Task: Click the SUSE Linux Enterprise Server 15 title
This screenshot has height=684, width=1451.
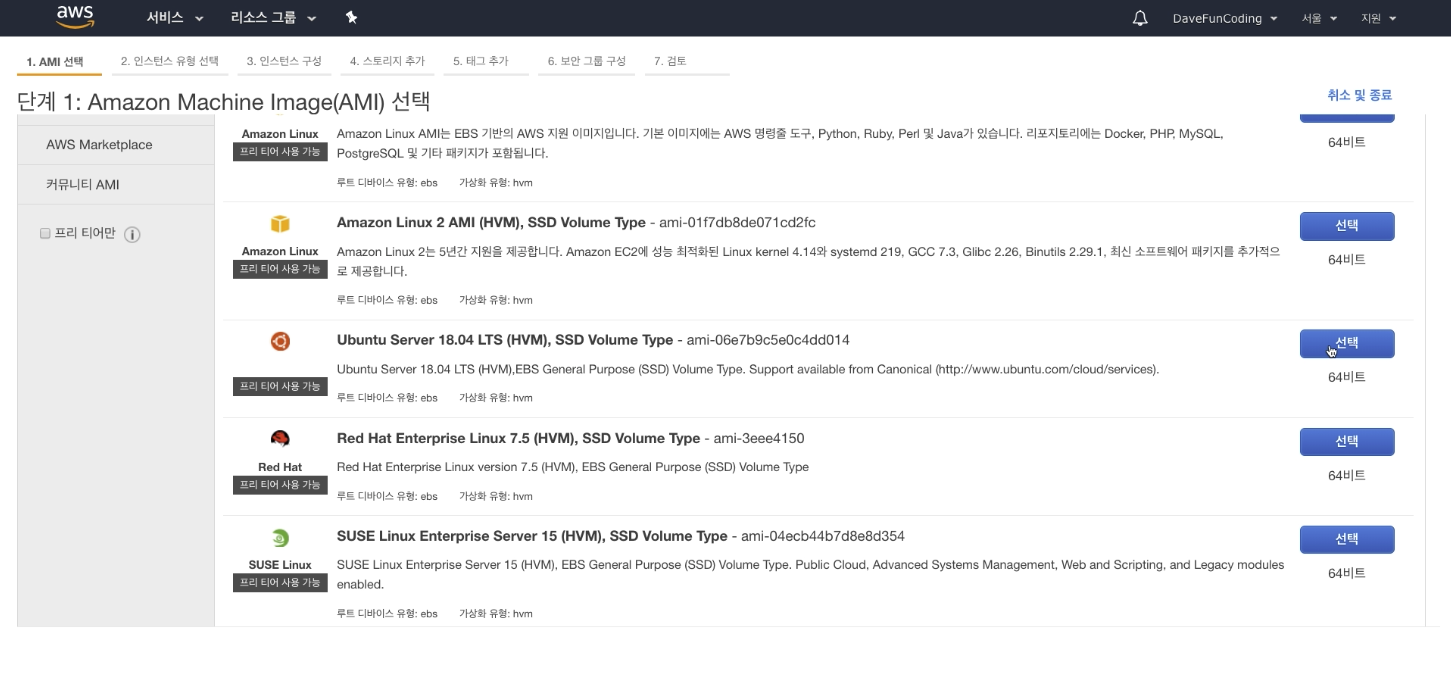Action: point(532,536)
